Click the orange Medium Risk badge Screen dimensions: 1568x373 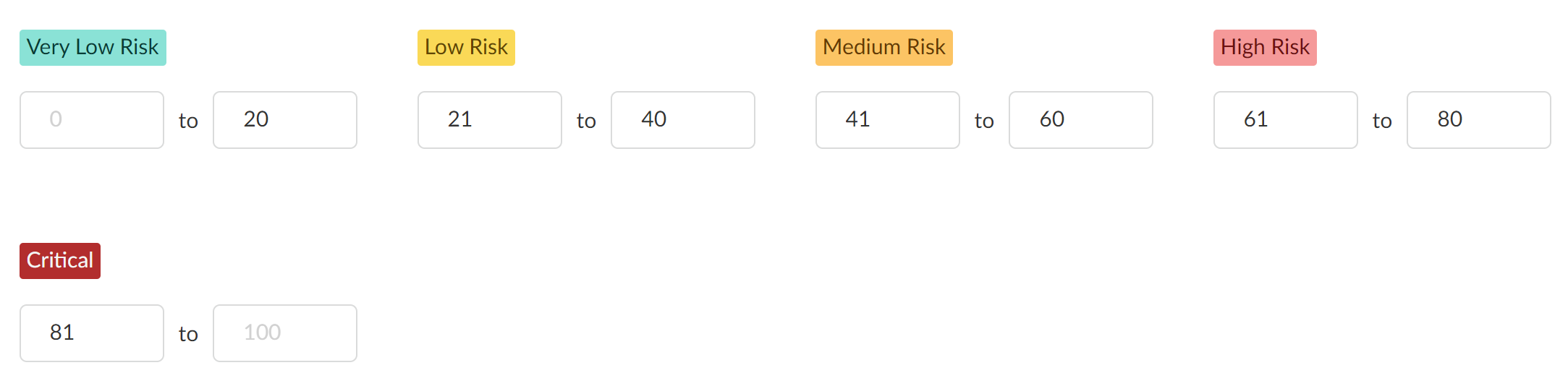(883, 48)
